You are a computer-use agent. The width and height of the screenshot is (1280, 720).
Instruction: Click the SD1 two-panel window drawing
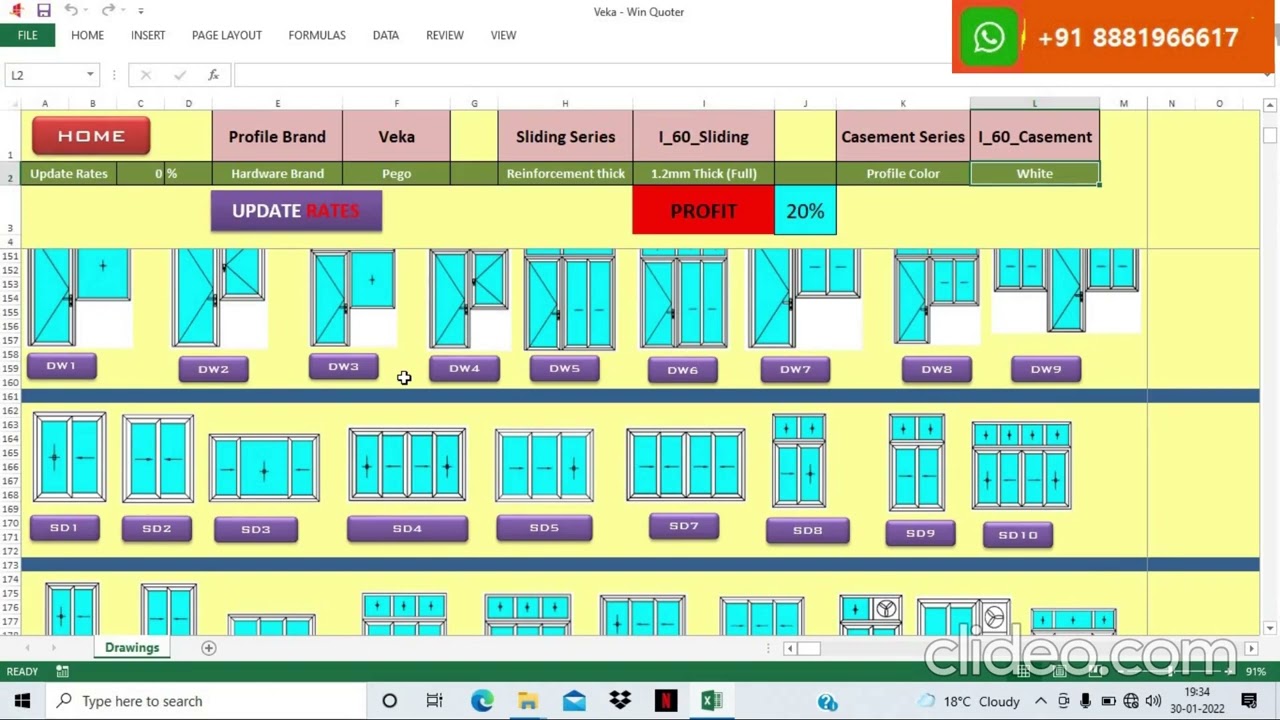coord(69,457)
